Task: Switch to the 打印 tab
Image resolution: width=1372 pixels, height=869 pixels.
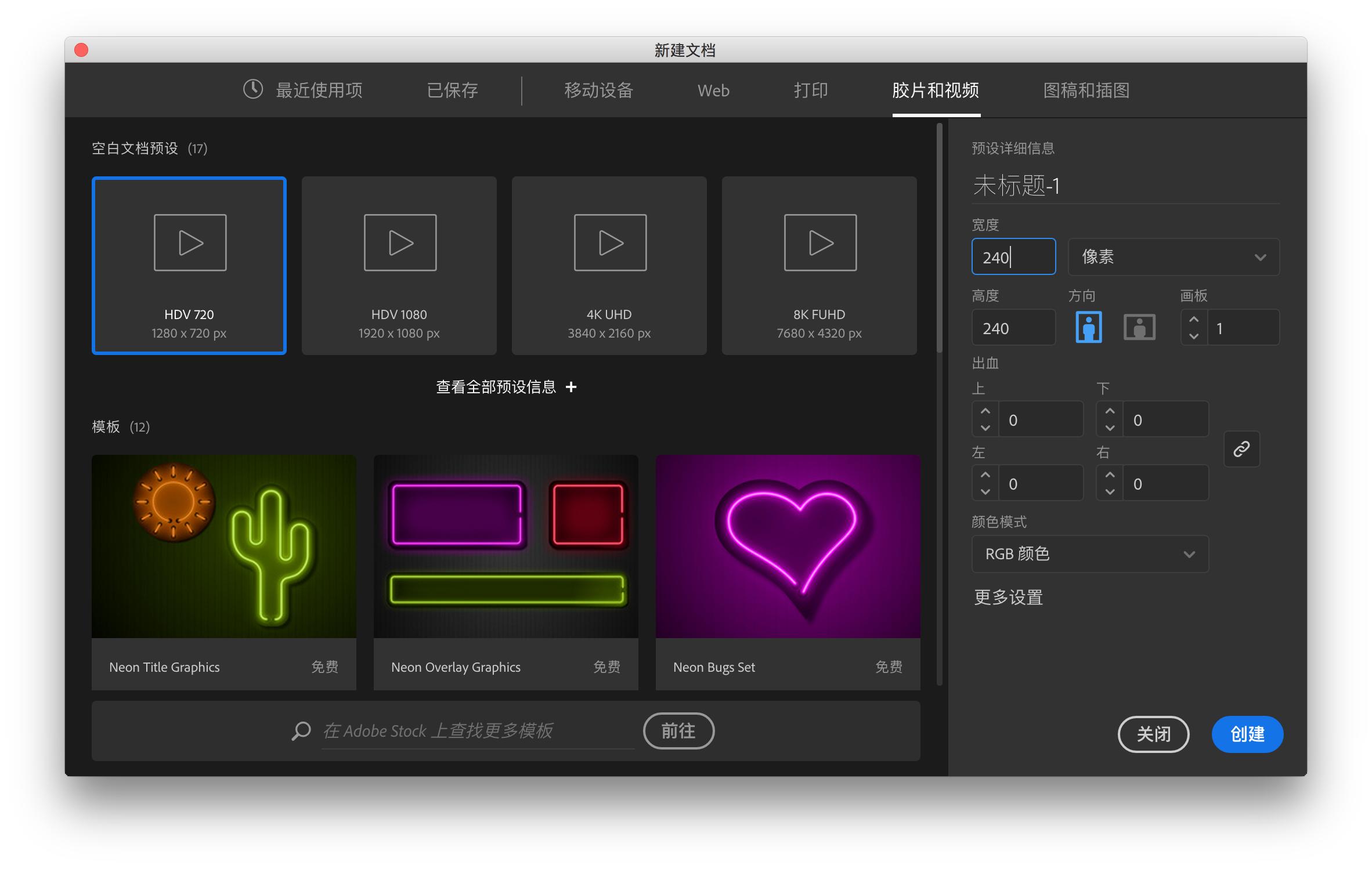Action: (x=810, y=90)
